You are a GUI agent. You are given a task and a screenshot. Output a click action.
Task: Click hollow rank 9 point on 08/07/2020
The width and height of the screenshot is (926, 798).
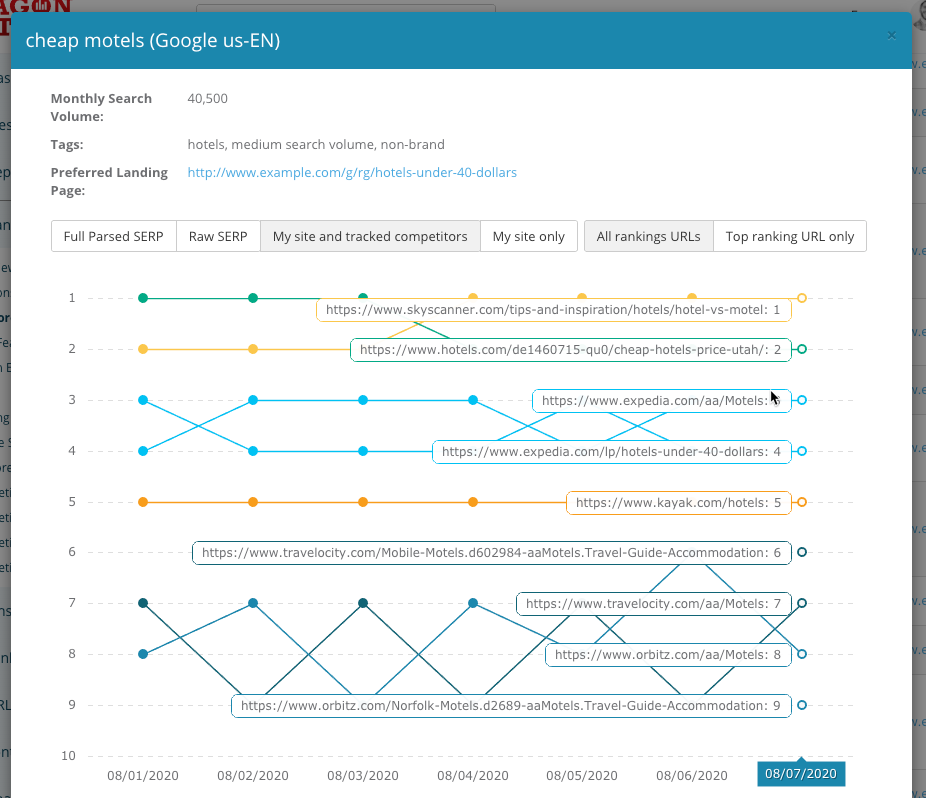802,706
